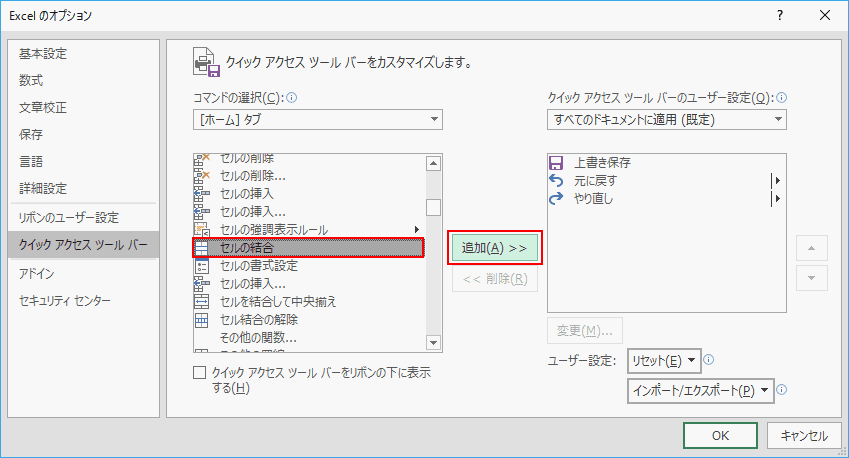Click command list scrollbar up arrow
The height and width of the screenshot is (458, 849).
coord(433,163)
